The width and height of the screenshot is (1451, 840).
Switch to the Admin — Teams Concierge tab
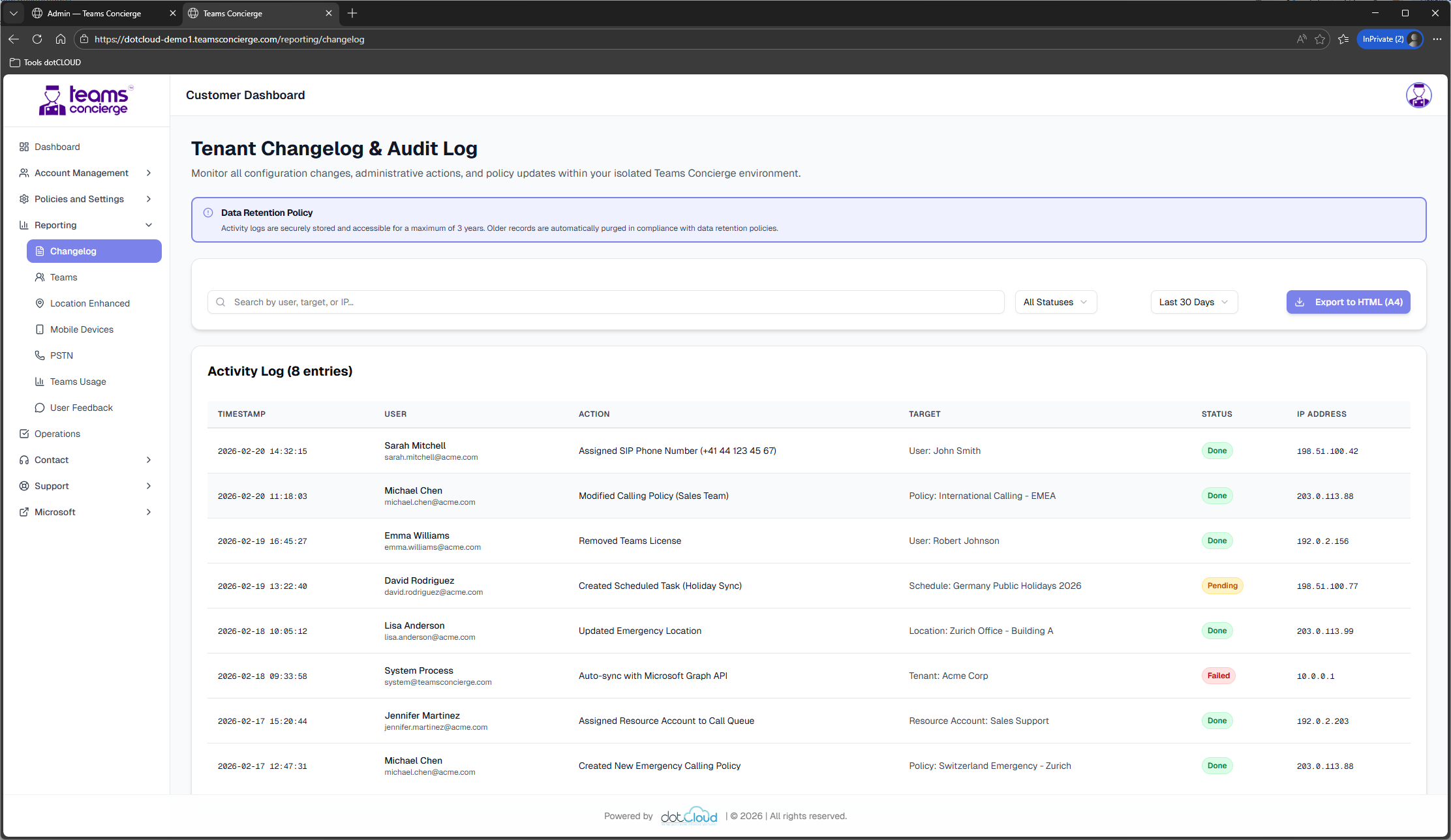click(95, 13)
